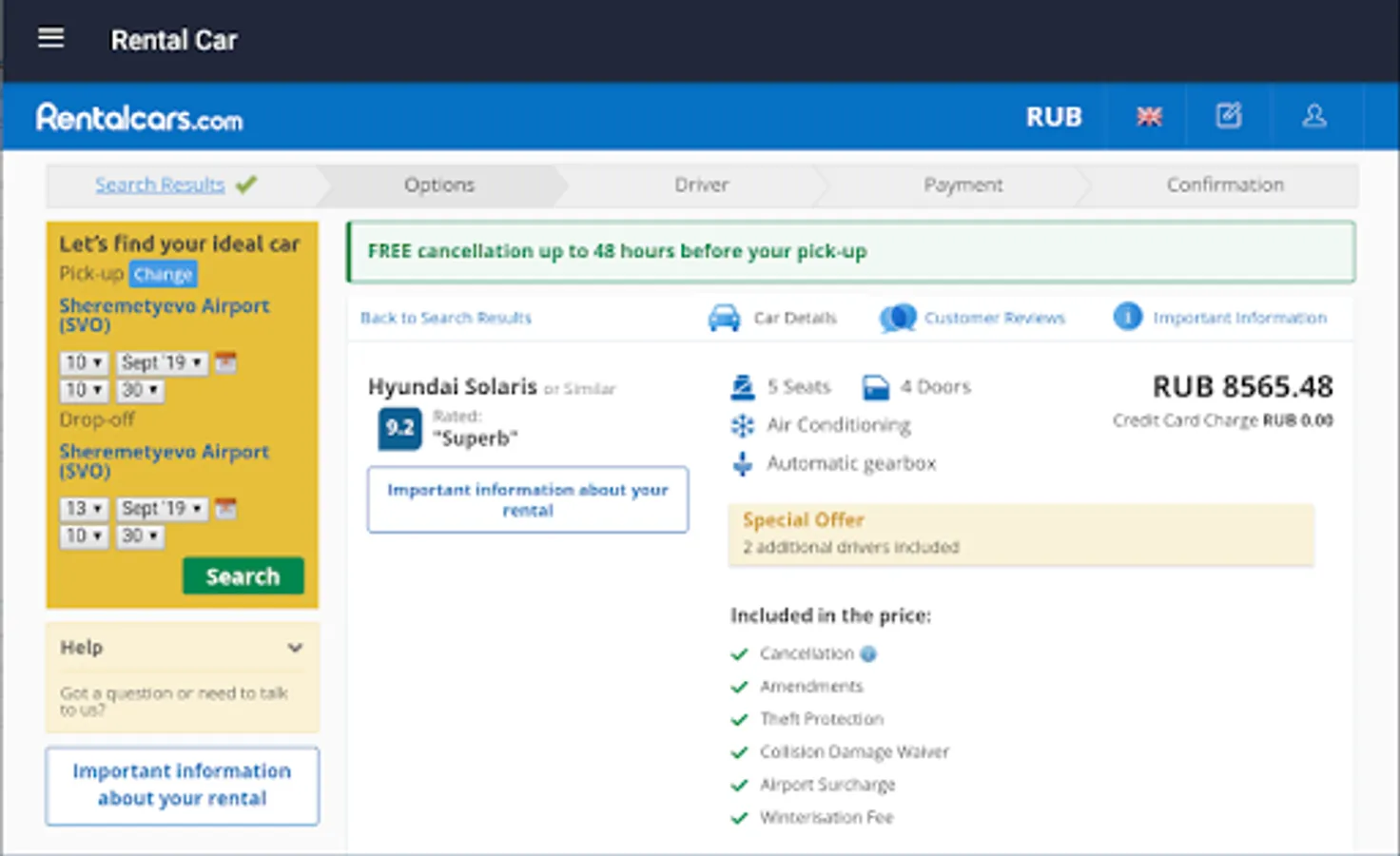1400x856 pixels.
Task: Click the pick-up Sheremetyevo Airport (SVO) location
Action: (165, 315)
